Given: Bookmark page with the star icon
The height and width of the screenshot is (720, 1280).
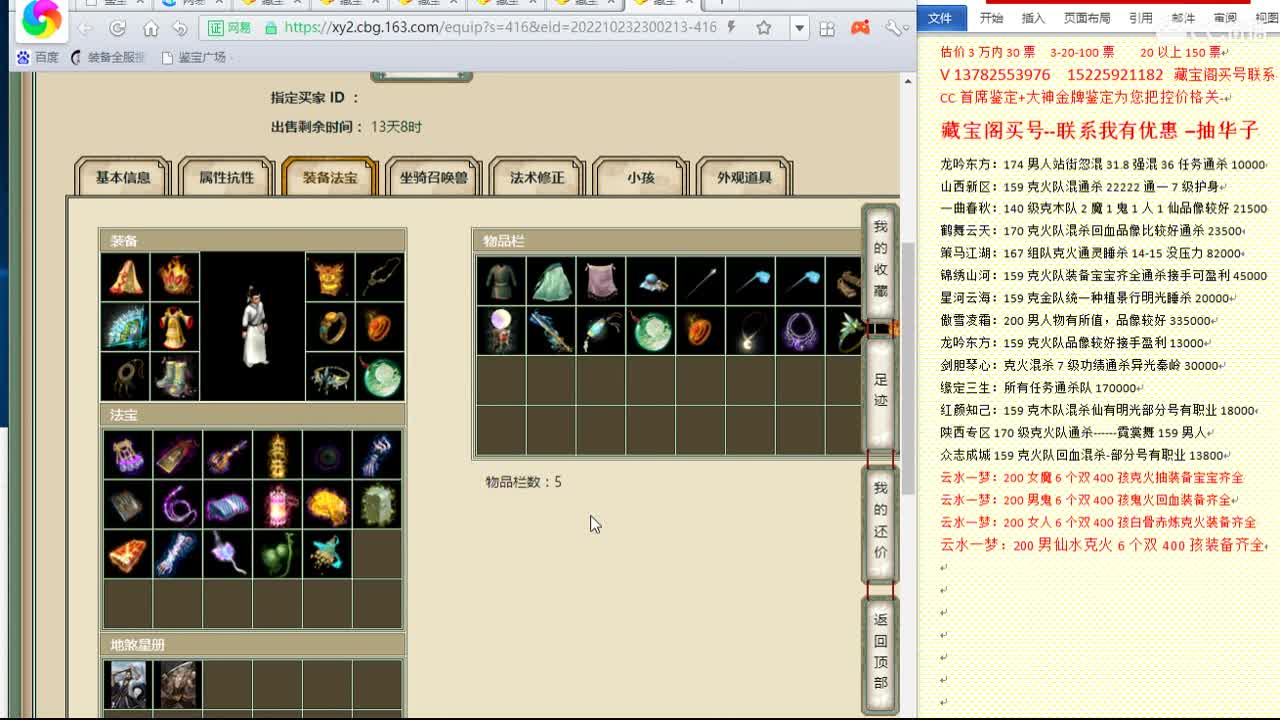Looking at the screenshot, I should click(764, 28).
